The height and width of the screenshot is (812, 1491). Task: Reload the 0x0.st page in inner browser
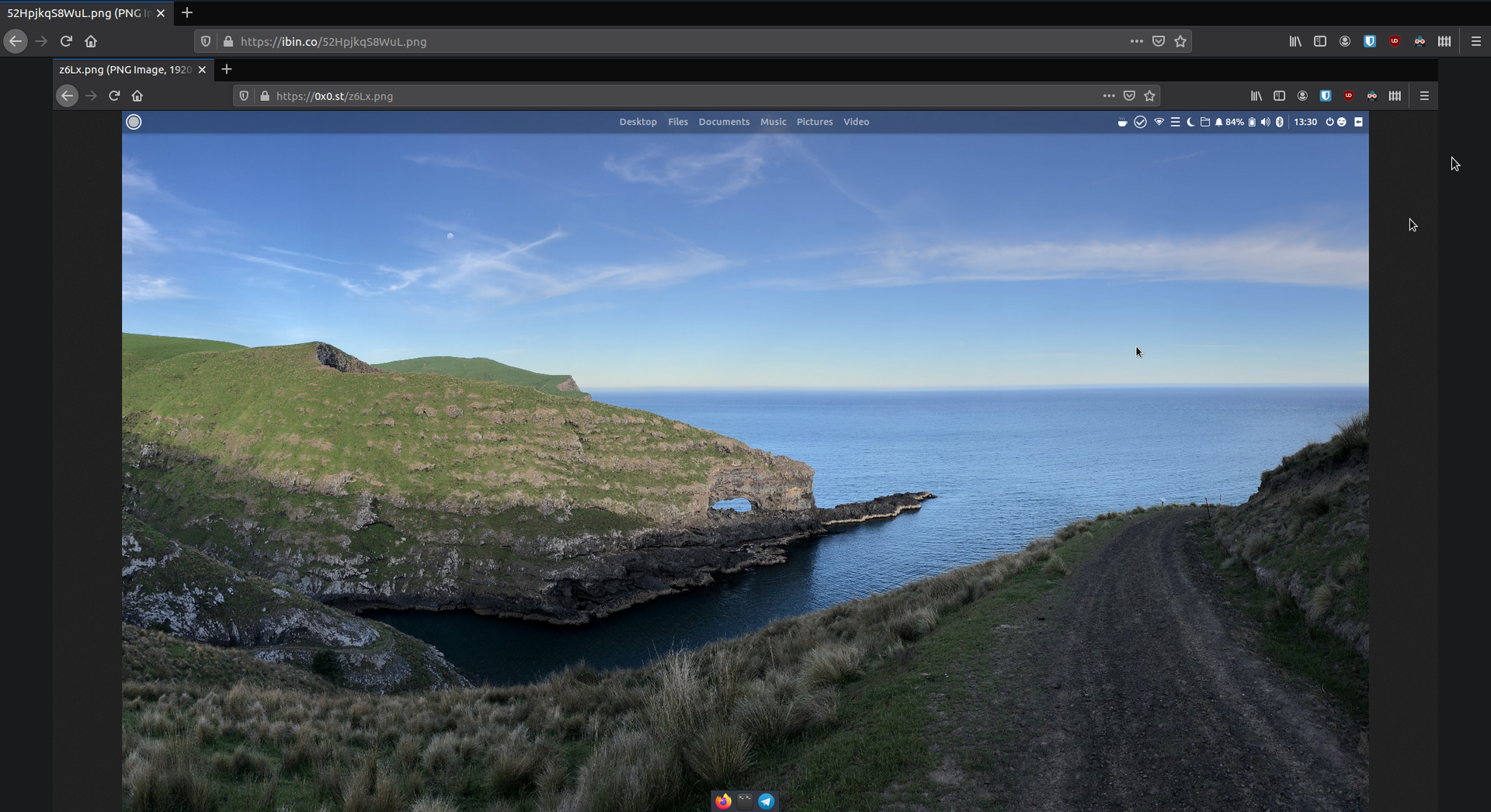click(x=114, y=95)
